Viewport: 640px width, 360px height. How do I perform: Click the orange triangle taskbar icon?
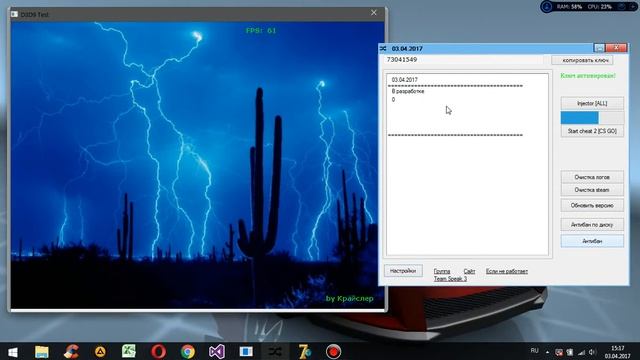click(100, 352)
